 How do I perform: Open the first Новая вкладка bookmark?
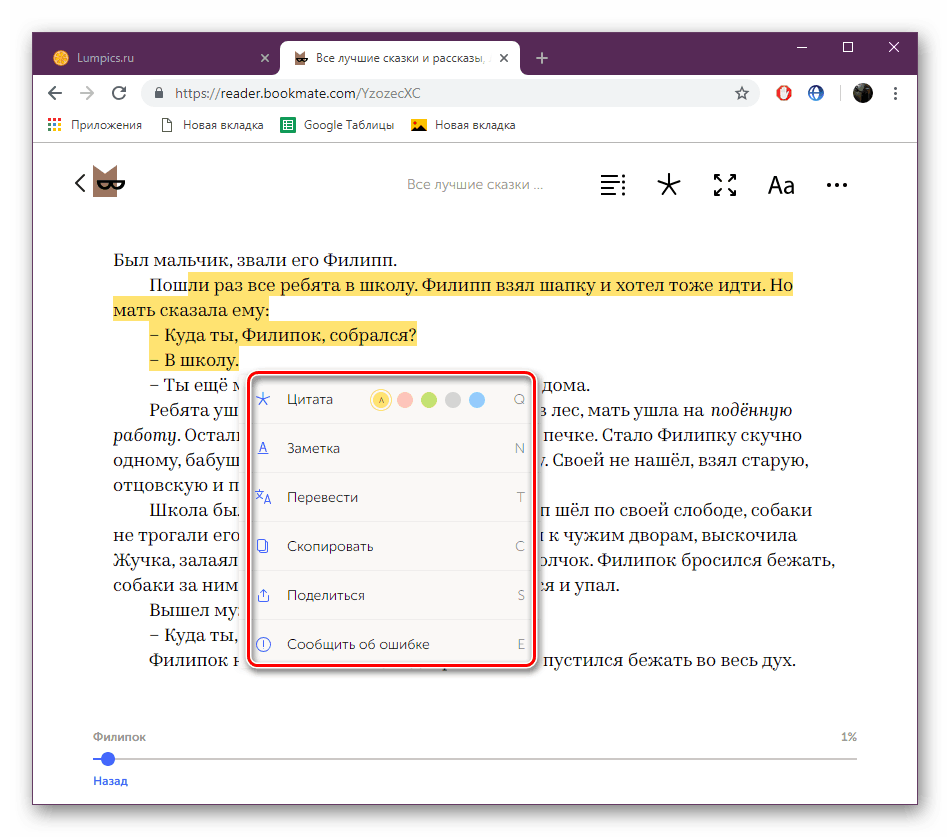213,125
